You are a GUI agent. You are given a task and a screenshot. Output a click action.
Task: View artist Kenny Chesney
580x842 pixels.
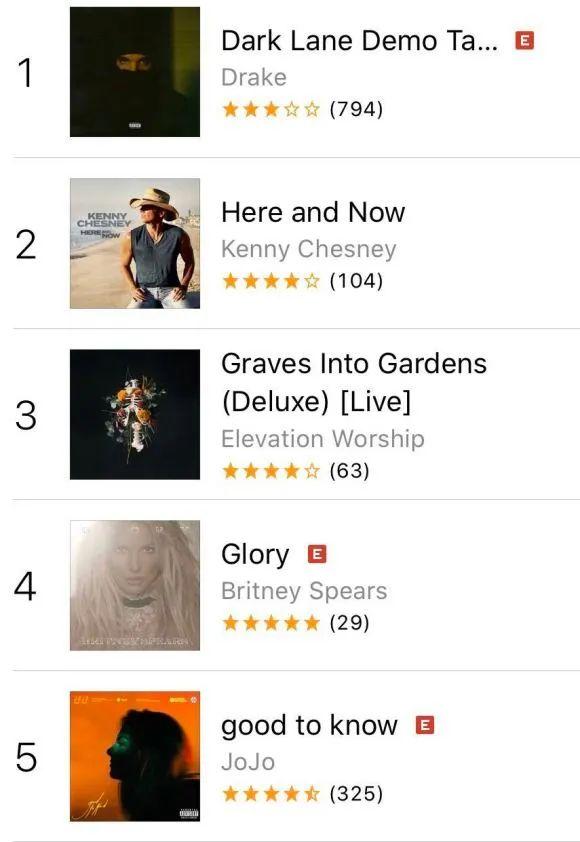[x=309, y=249]
